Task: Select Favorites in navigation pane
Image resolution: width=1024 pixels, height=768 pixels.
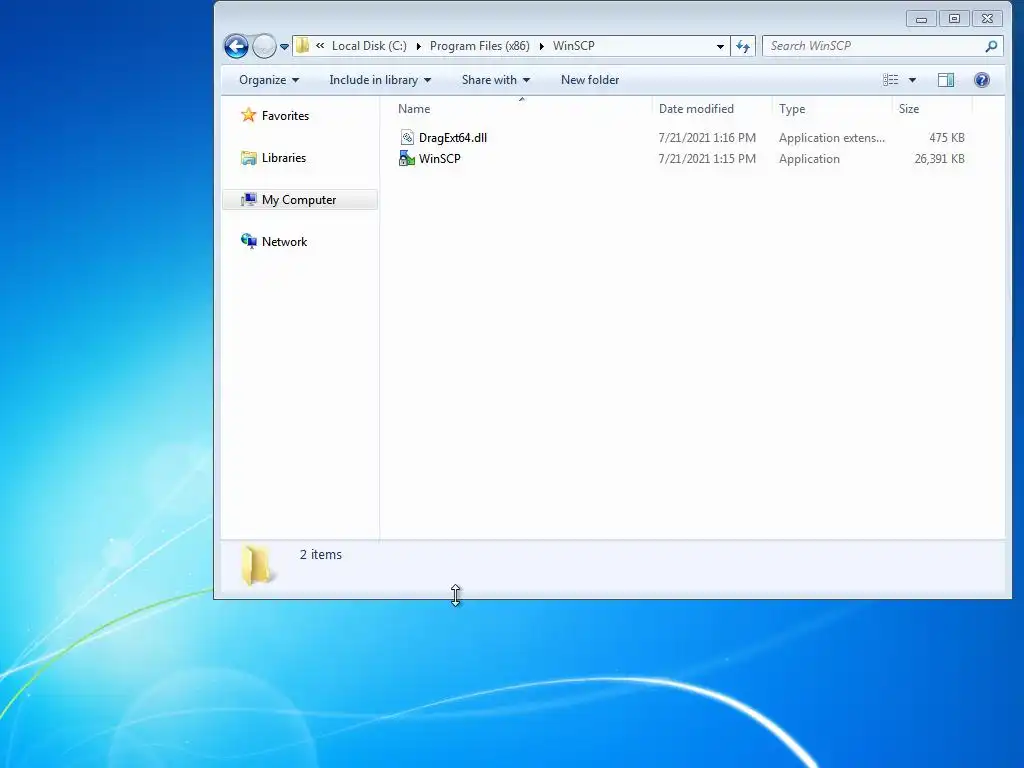Action: point(285,116)
